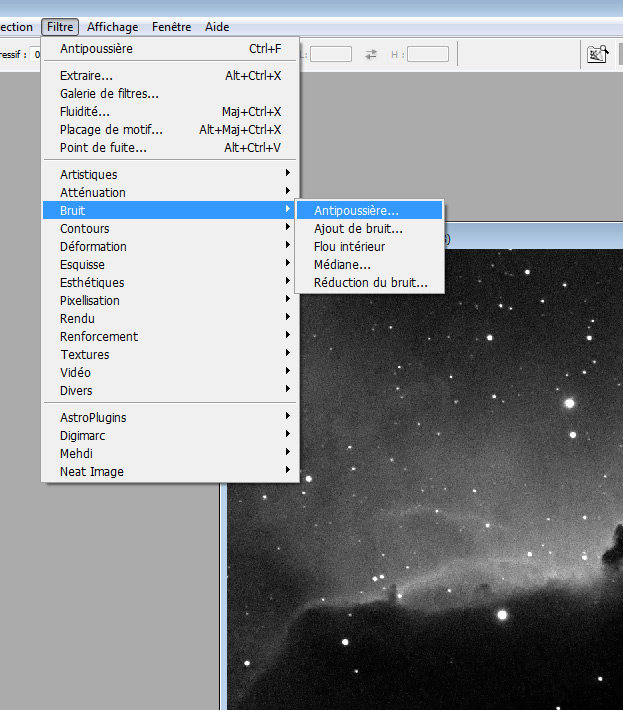The image size is (623, 710).
Task: Click the H height input field
Action: coord(428,54)
